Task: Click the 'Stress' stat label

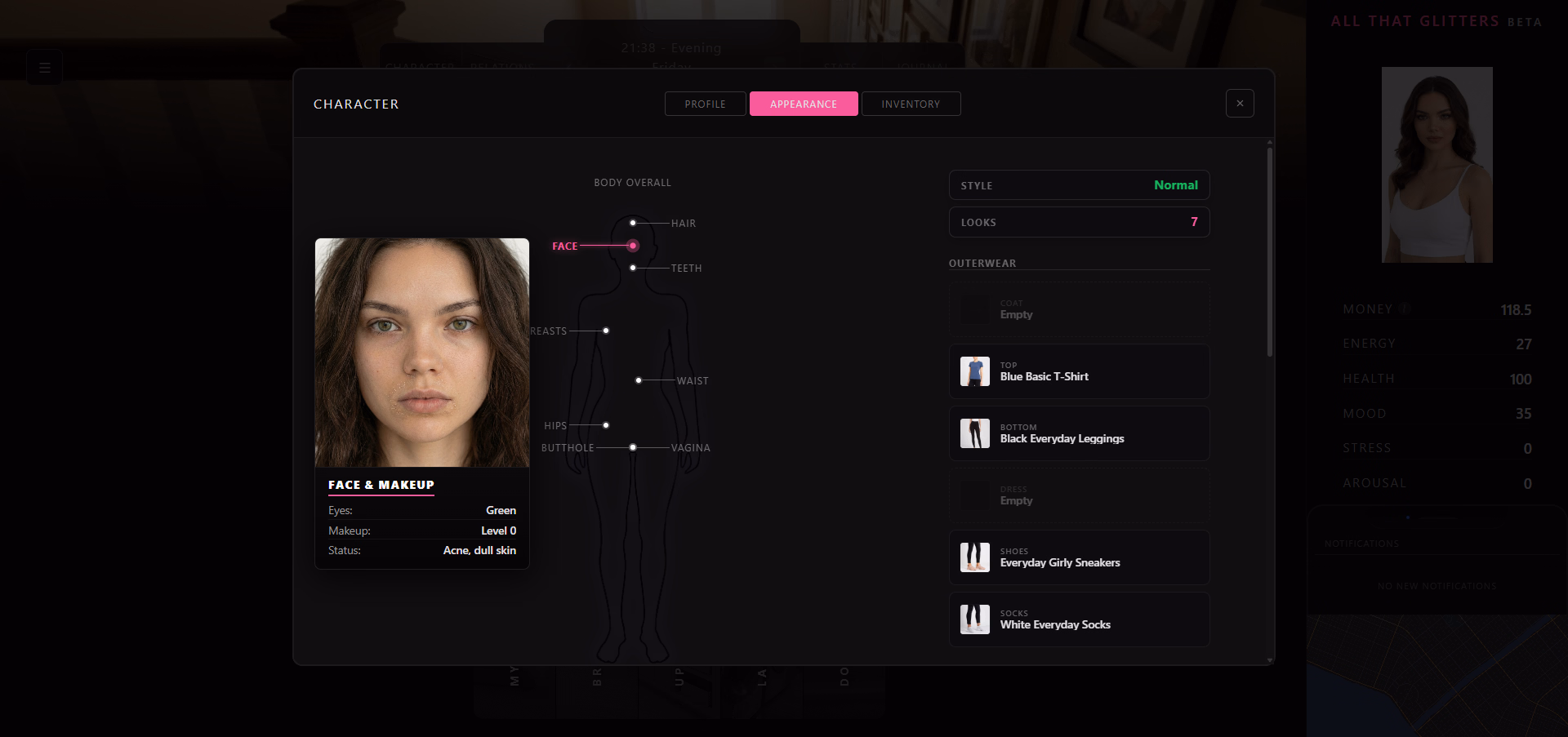Action: 1367,448
